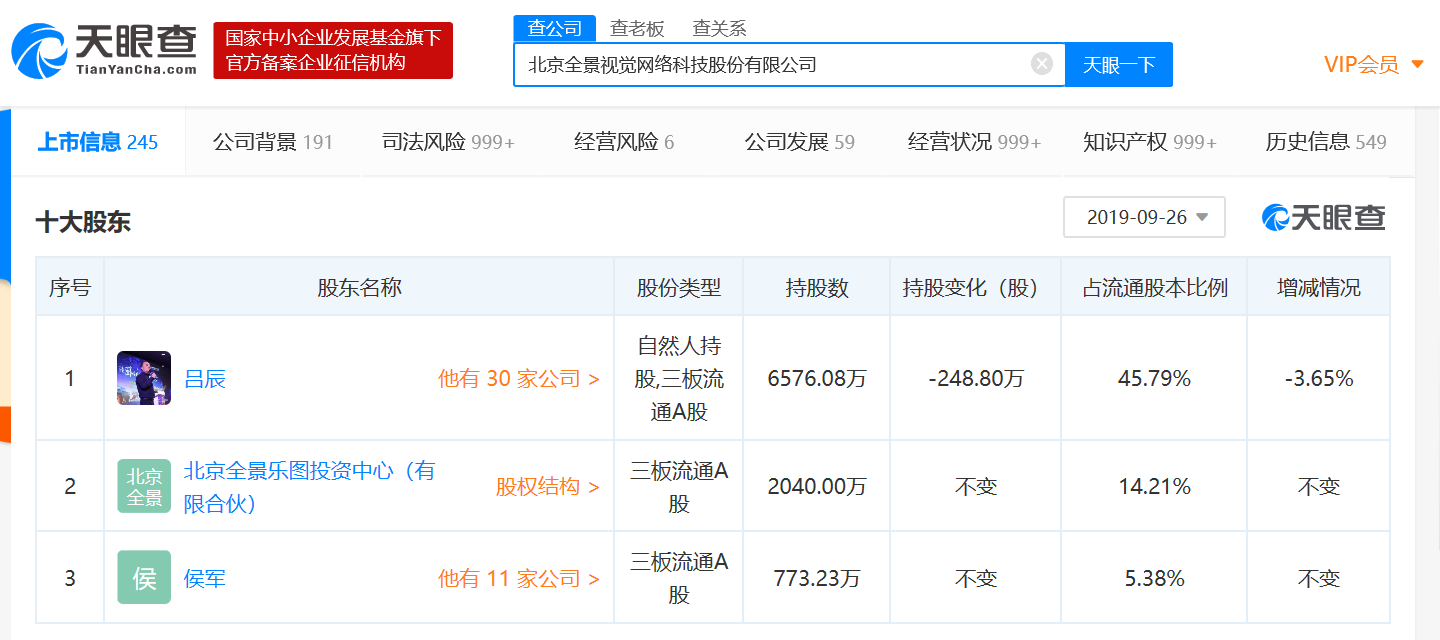Click the 股份类型 column header
Viewport: 1440px width, 640px height.
679,288
